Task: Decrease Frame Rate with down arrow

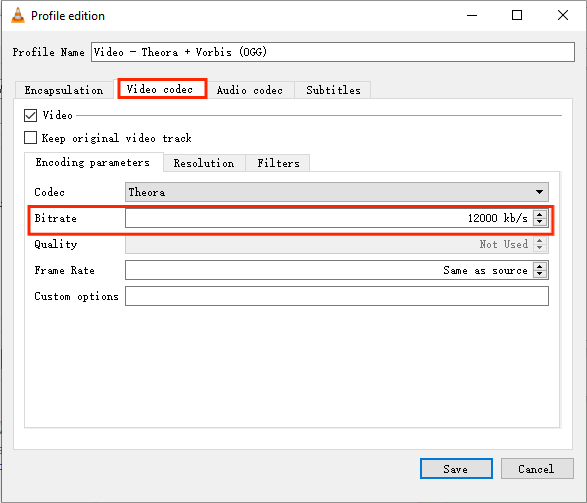Action: tap(539, 274)
